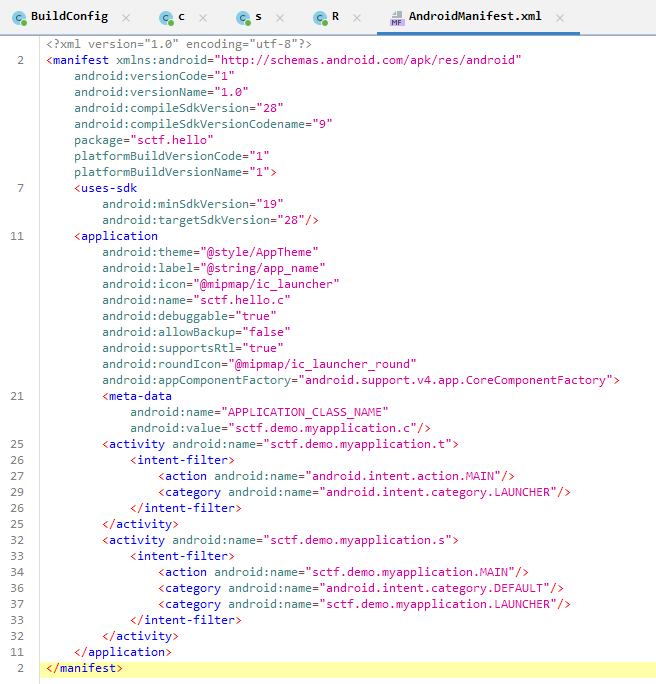The height and width of the screenshot is (684, 656).
Task: Click the class icon on the R tab
Action: [x=320, y=18]
